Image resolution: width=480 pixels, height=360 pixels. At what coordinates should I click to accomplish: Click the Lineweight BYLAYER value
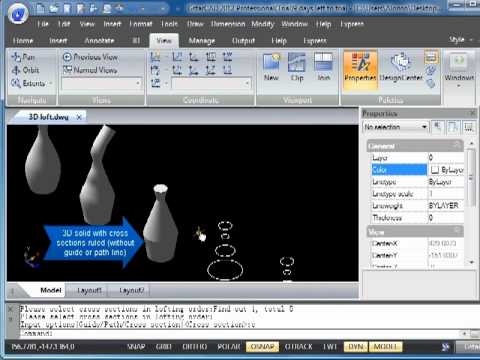(446, 206)
